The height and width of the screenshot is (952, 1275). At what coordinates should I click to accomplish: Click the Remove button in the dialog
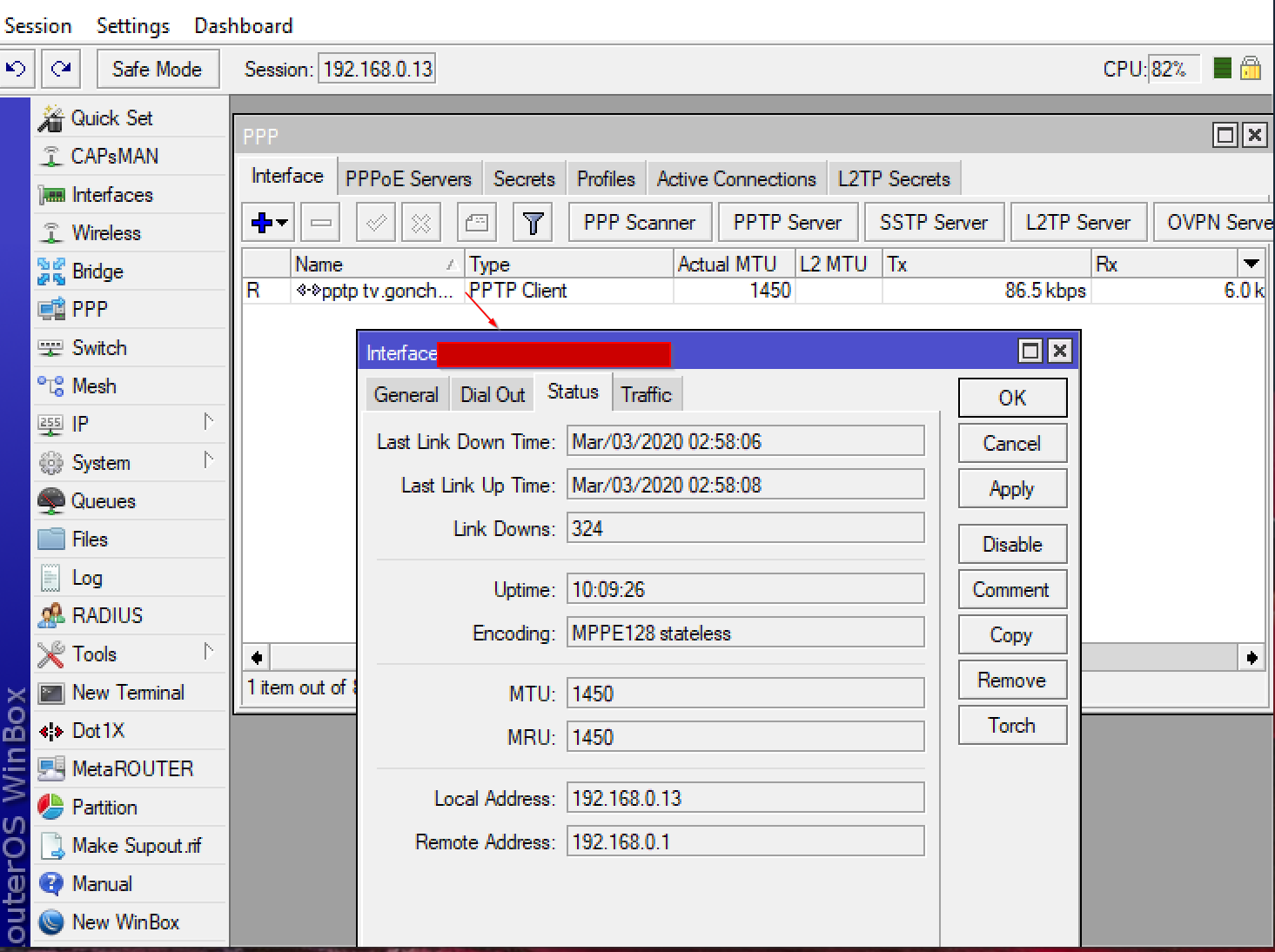coord(1012,680)
